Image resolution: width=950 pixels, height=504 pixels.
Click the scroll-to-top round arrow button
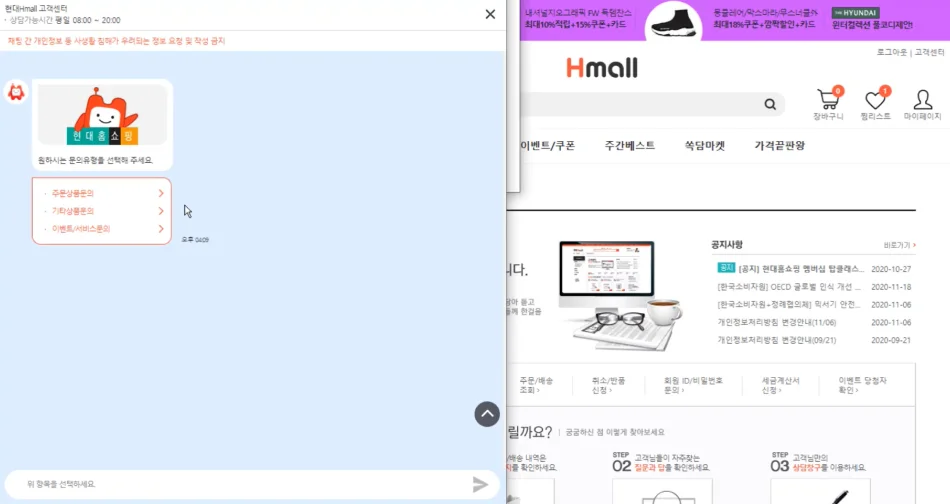tap(487, 414)
